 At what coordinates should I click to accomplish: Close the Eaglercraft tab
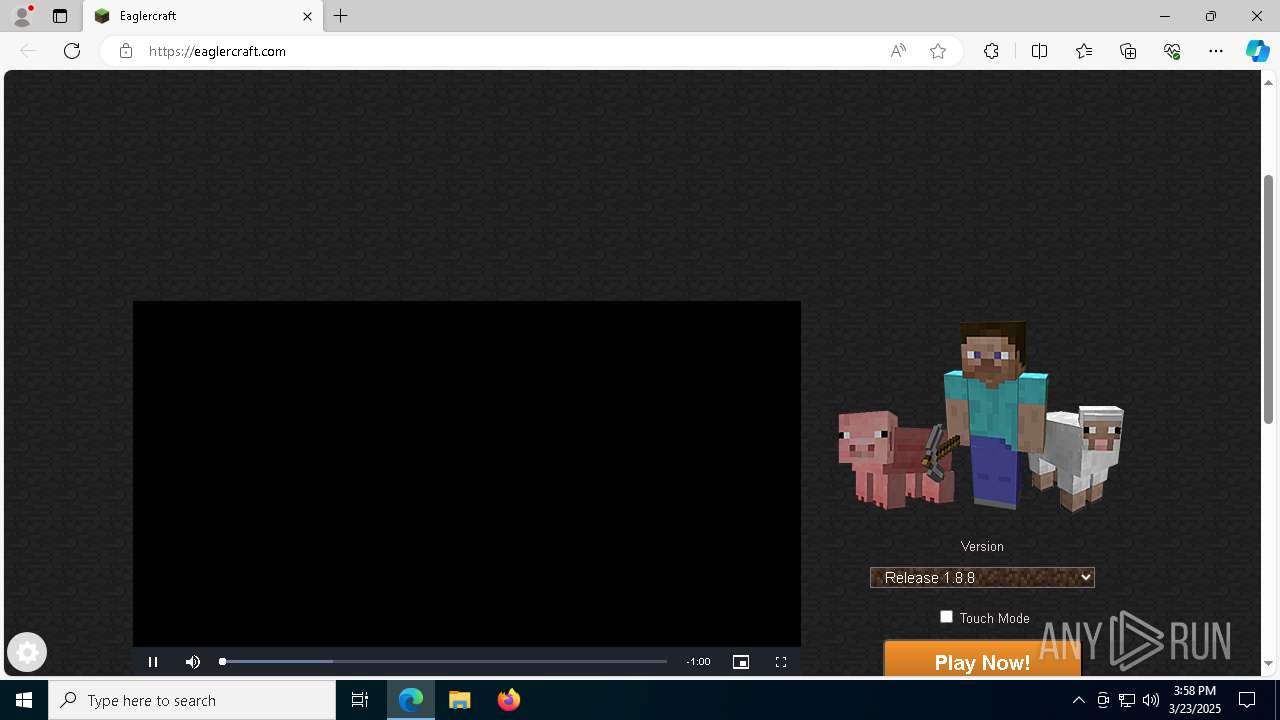point(307,16)
